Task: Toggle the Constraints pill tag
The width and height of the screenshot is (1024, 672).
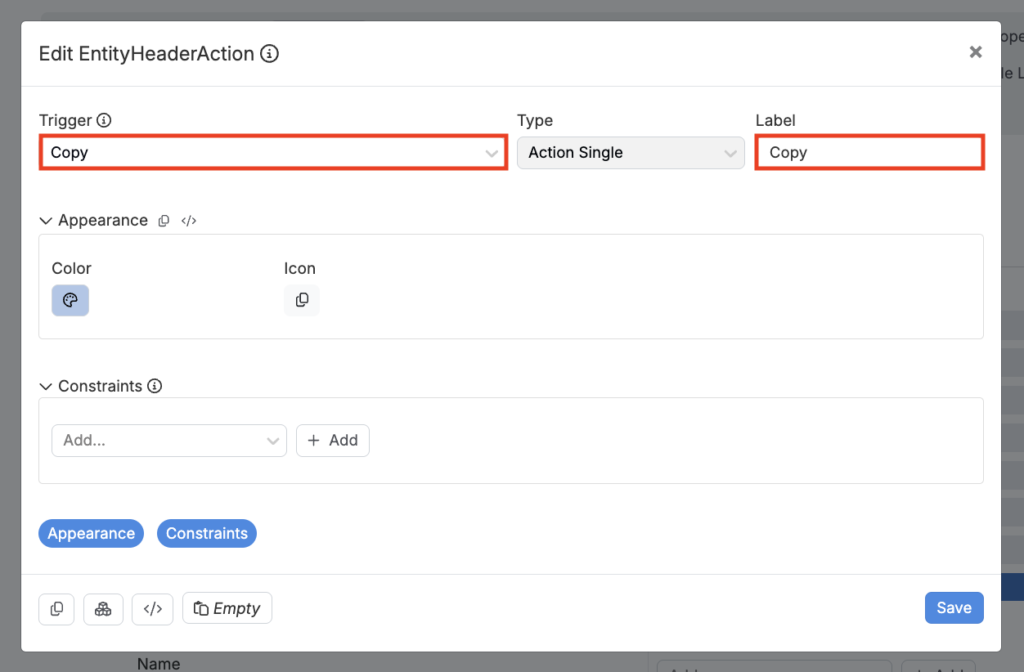Action: pyautogui.click(x=207, y=534)
